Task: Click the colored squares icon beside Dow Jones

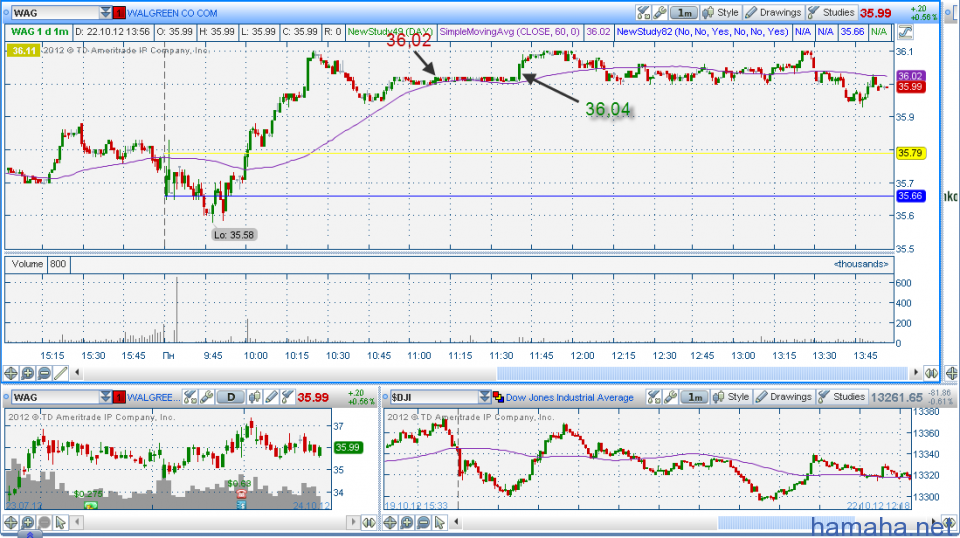Action: tap(498, 397)
